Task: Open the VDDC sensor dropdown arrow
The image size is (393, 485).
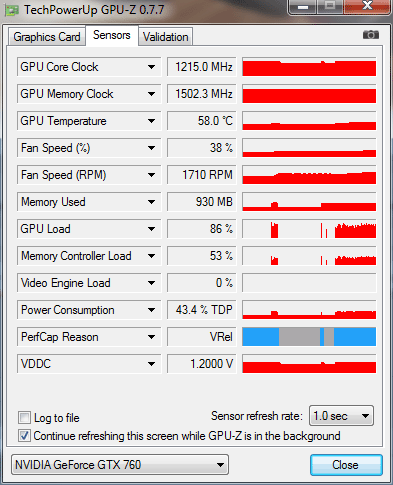Action: 151,364
